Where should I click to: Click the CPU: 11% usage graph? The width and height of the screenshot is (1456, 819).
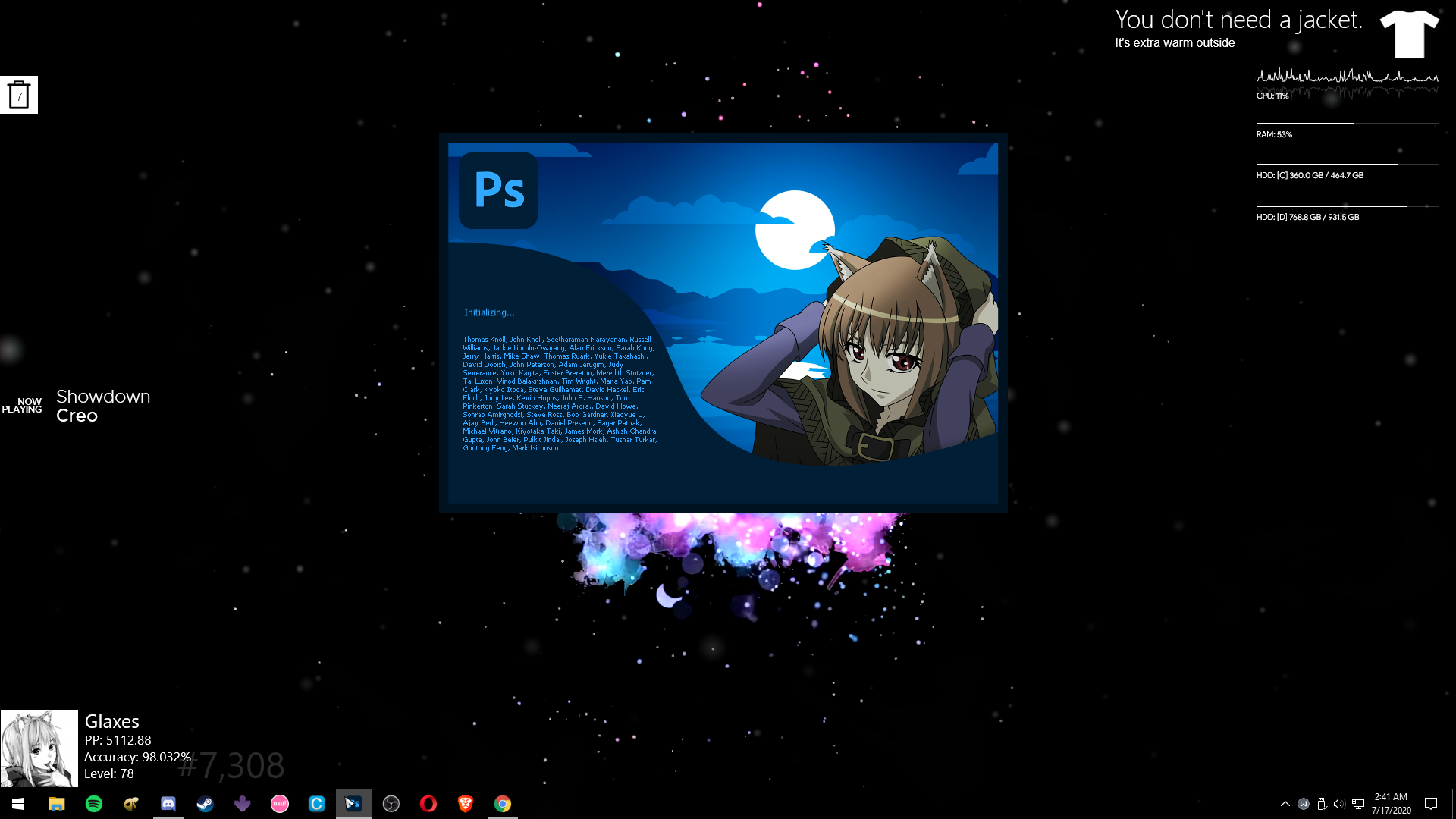pos(1348,83)
